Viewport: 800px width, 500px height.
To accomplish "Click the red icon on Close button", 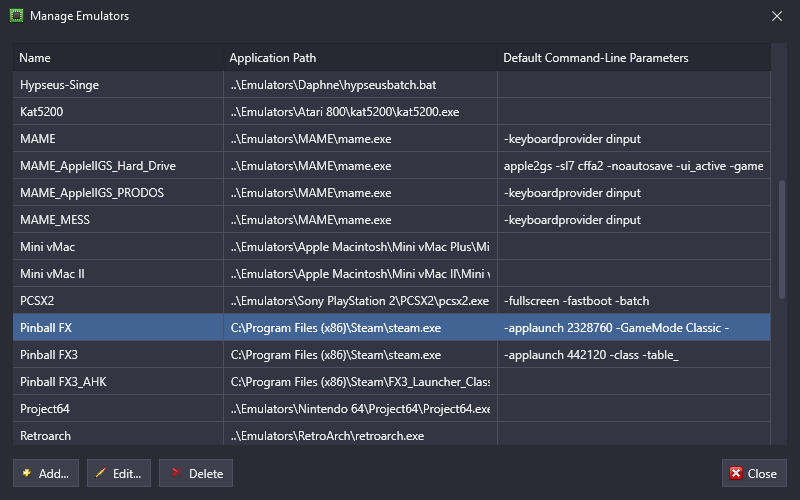I will click(x=736, y=473).
